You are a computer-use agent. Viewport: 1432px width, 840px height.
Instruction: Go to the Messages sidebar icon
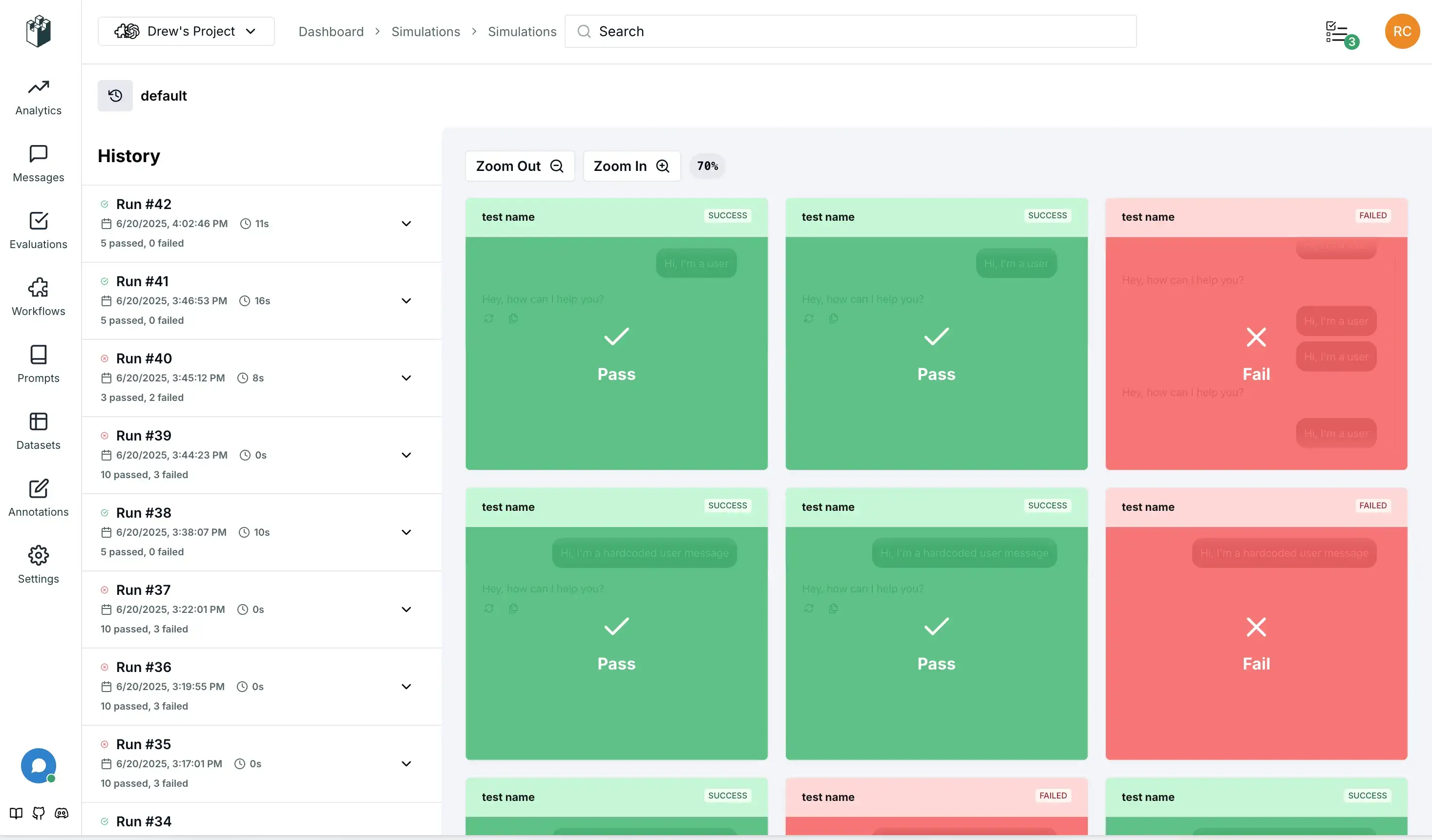pyautogui.click(x=38, y=164)
